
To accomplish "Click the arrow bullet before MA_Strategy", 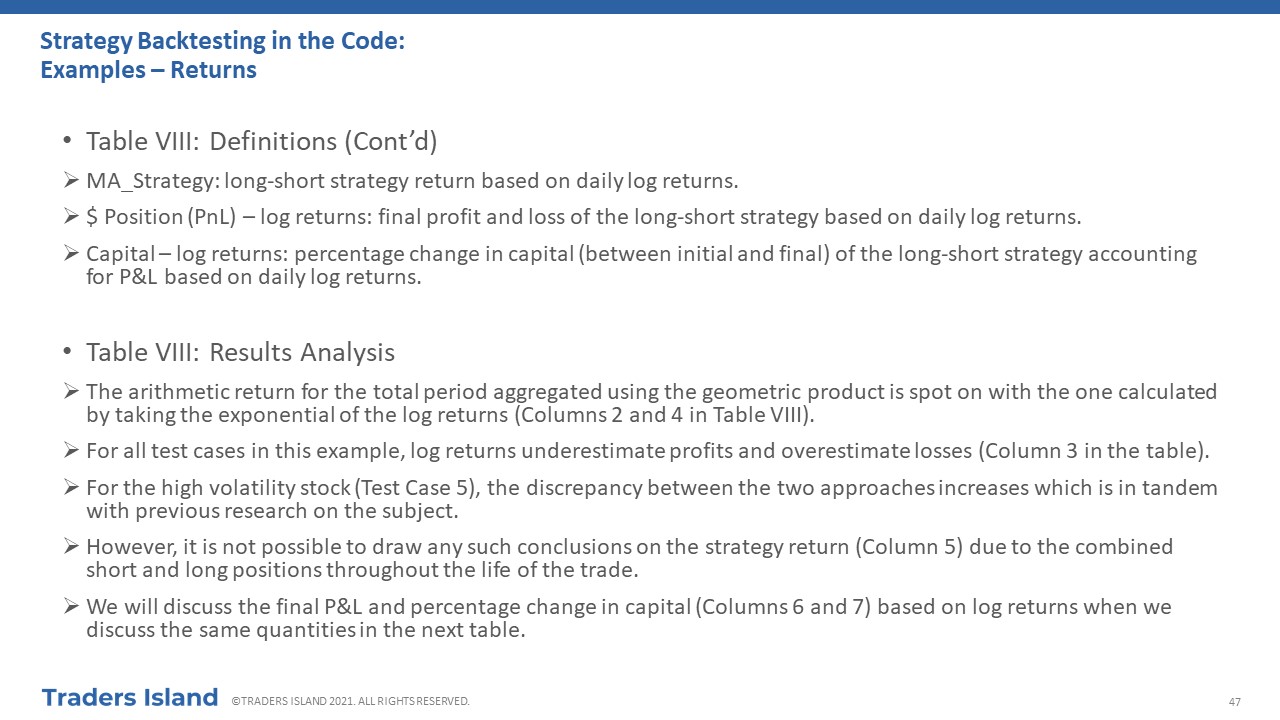I will click(x=71, y=181).
